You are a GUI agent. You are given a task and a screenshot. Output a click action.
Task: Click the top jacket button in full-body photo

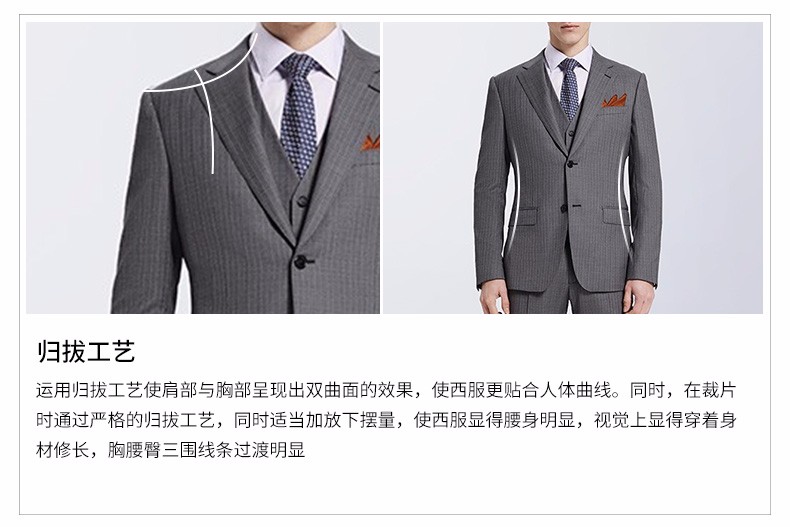[x=571, y=164]
